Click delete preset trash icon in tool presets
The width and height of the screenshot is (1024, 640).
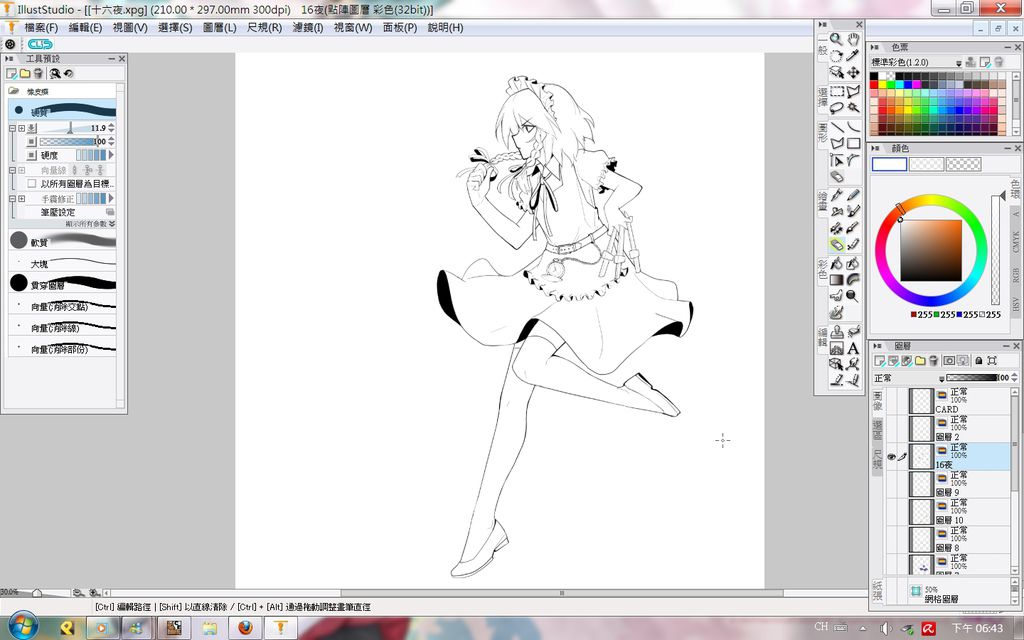(x=38, y=73)
